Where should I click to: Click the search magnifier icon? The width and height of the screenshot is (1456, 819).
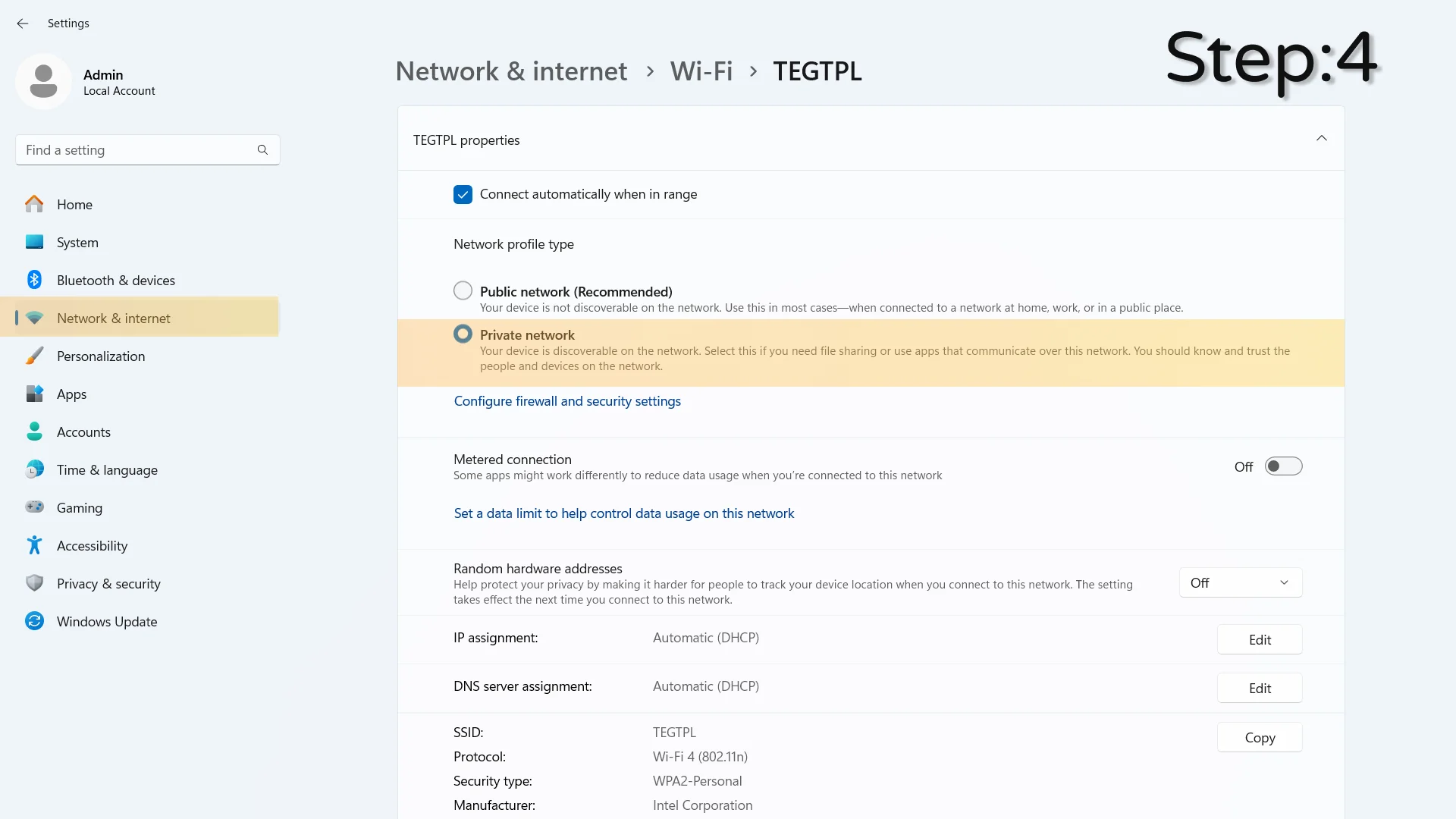(263, 150)
